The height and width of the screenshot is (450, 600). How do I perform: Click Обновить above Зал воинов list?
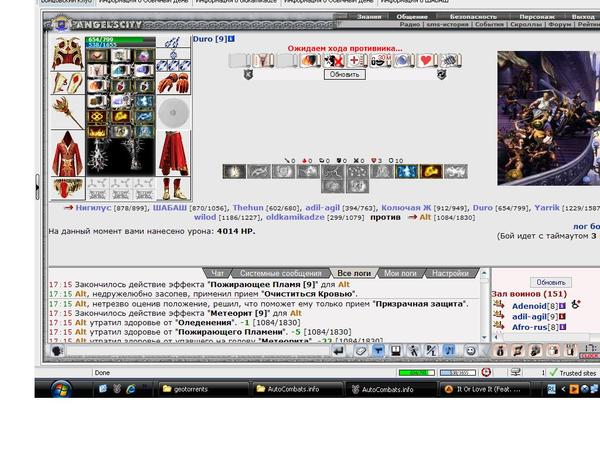click(x=551, y=282)
